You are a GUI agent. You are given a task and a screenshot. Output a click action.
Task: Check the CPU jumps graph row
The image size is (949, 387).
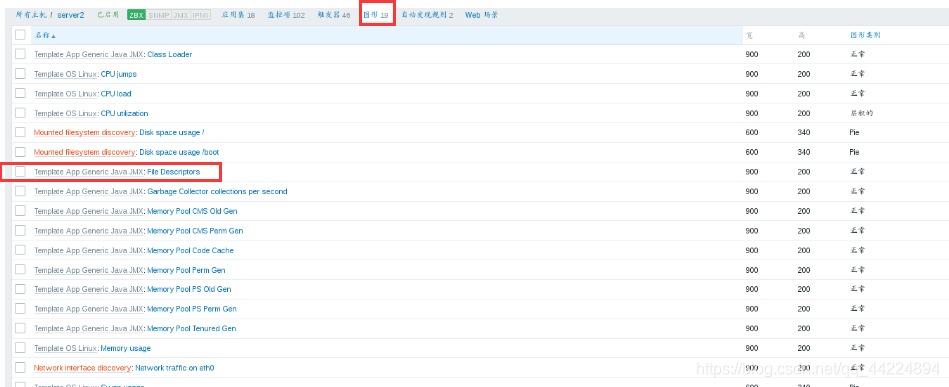[x=21, y=74]
